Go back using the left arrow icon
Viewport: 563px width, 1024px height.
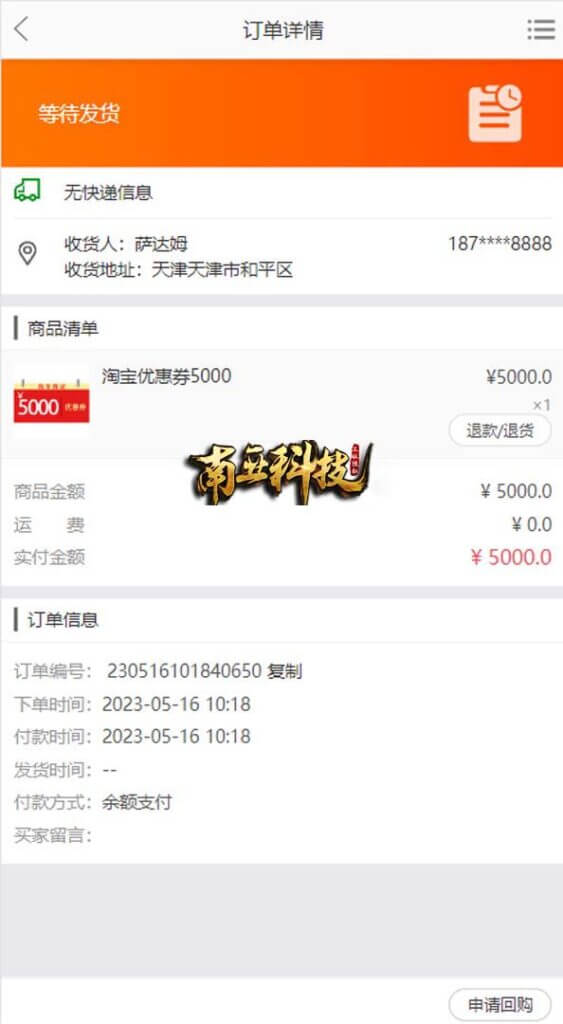point(22,29)
